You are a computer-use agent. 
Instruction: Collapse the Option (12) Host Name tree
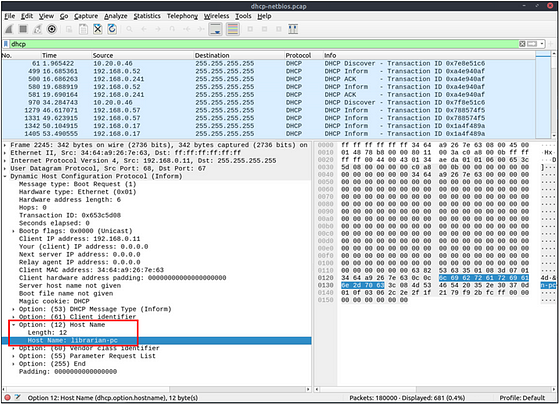click(14, 325)
